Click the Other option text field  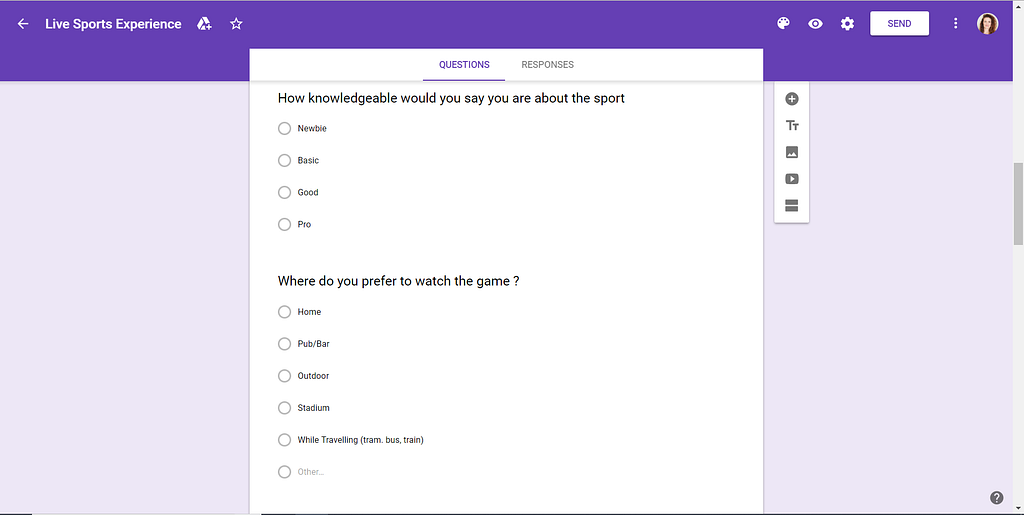click(x=311, y=472)
